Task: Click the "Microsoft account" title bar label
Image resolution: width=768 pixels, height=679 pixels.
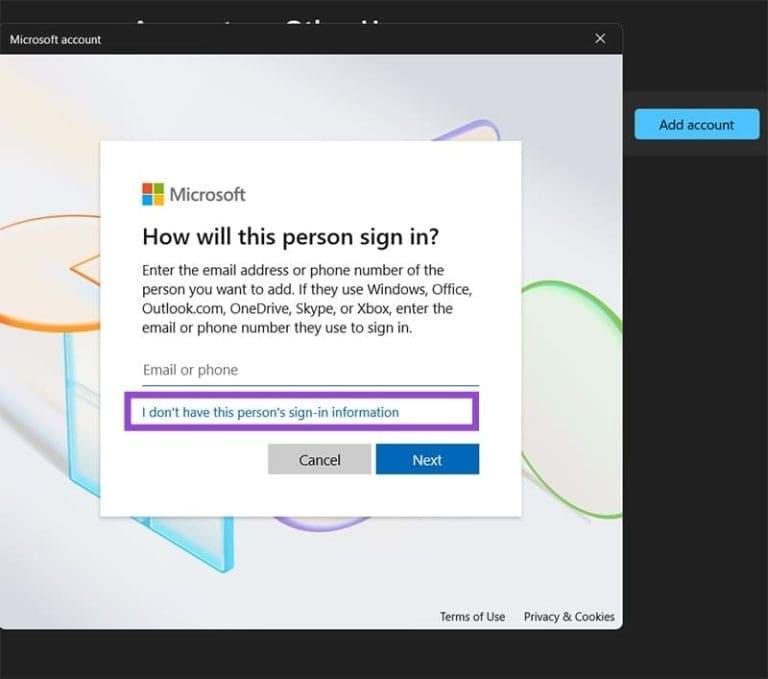Action: [56, 40]
